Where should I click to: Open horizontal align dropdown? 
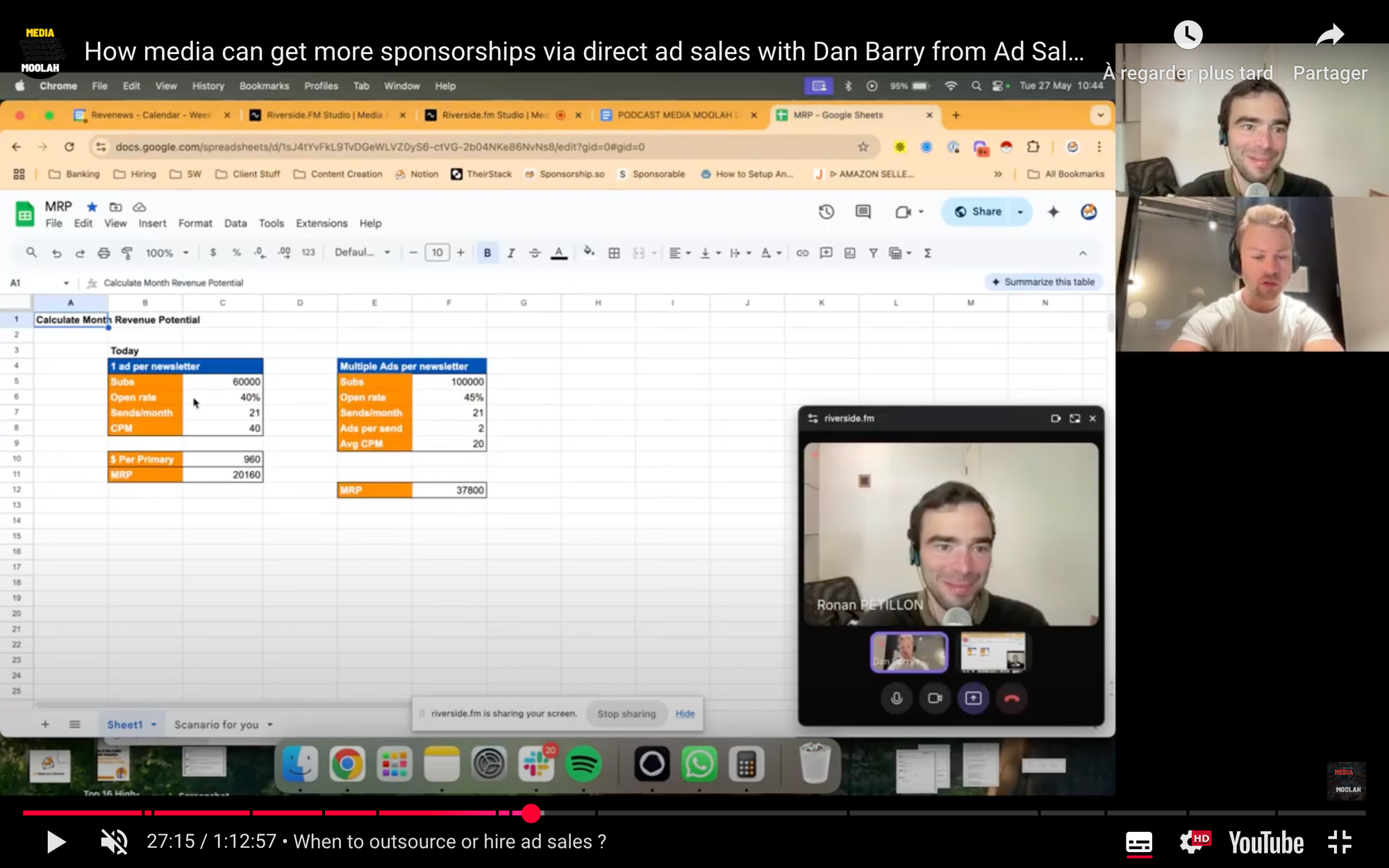coord(680,253)
